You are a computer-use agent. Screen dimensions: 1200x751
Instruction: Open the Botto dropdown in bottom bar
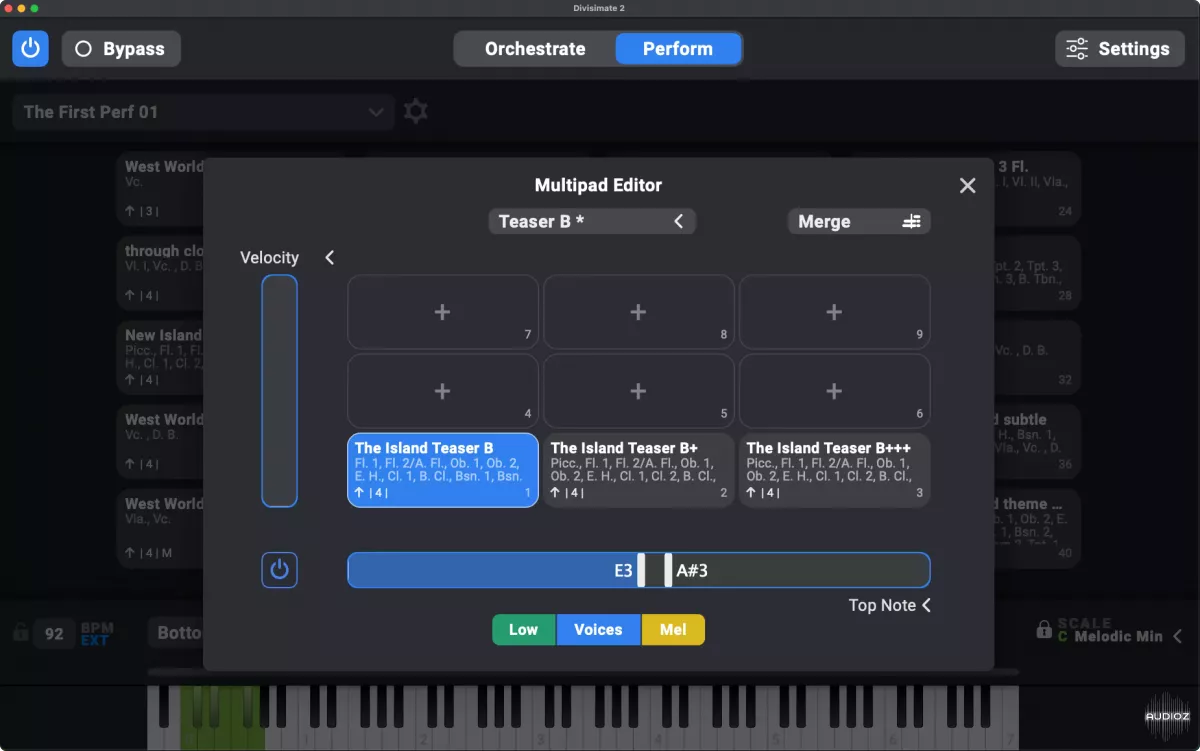(x=176, y=633)
